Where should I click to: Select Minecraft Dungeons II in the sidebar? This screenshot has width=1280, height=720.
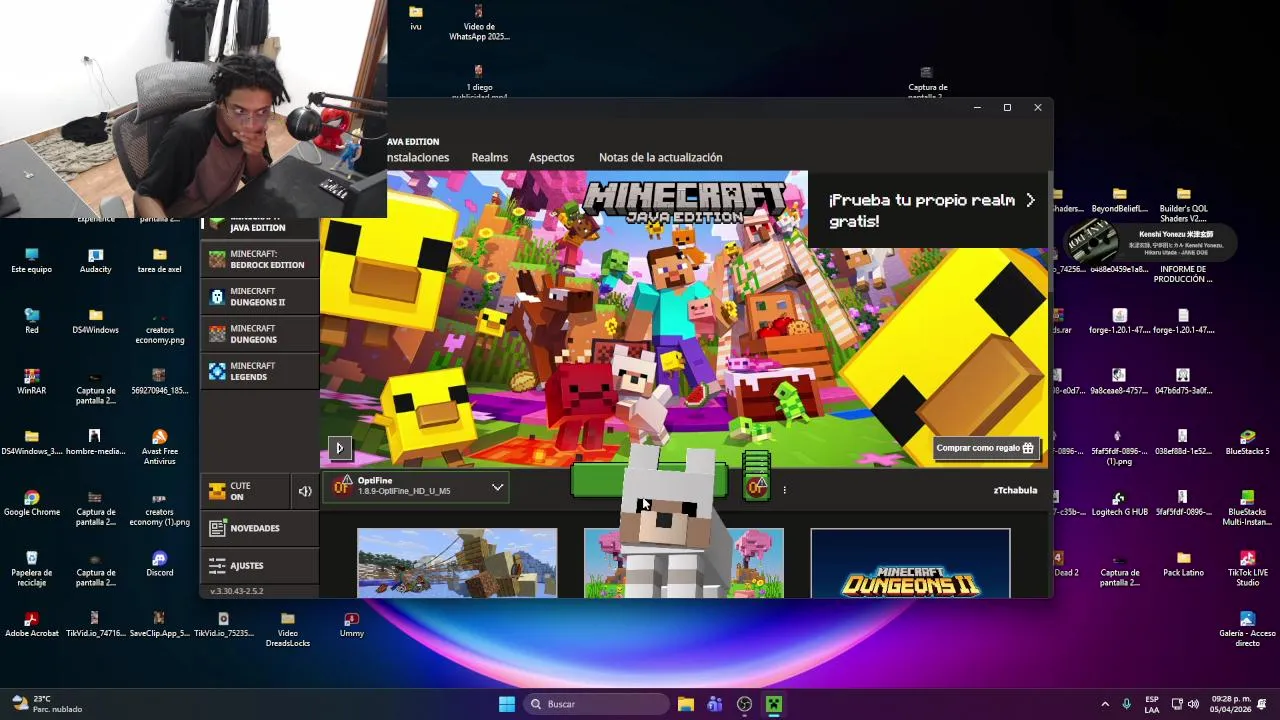point(259,297)
